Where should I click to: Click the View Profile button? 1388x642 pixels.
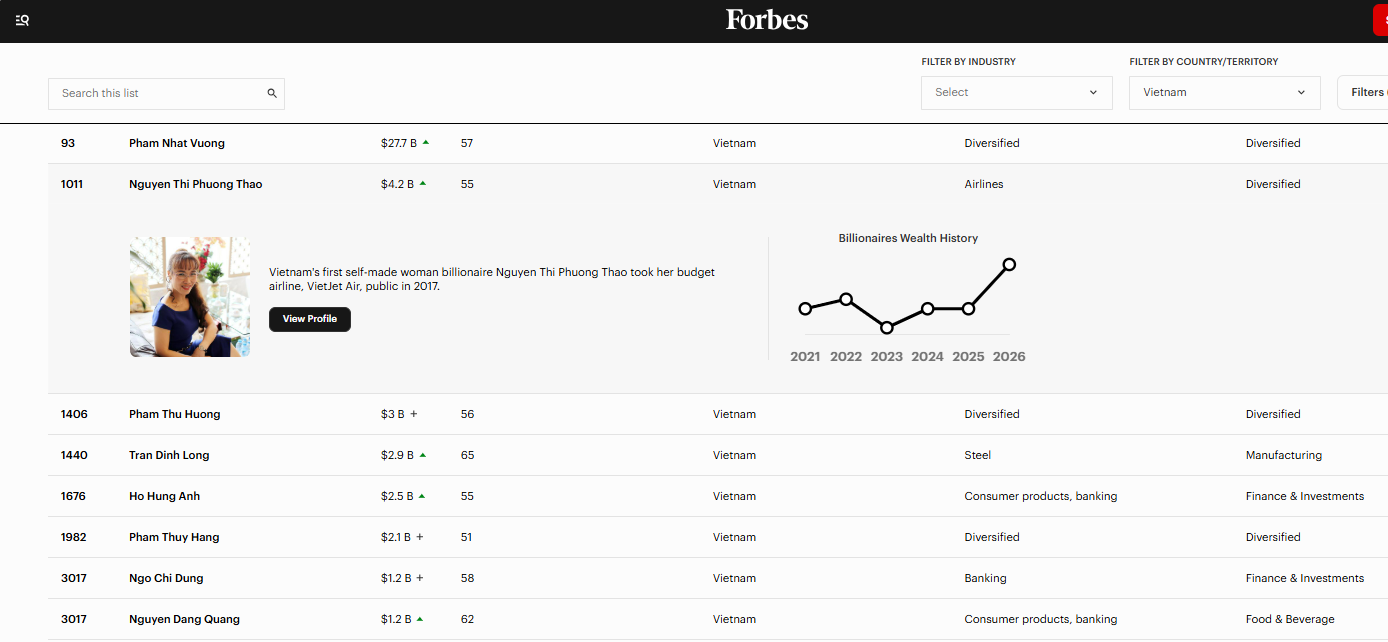point(310,319)
